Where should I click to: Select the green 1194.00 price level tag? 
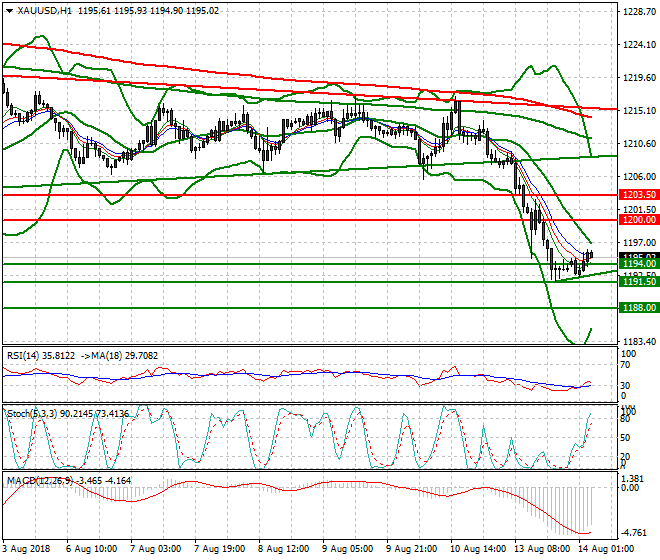pos(638,265)
